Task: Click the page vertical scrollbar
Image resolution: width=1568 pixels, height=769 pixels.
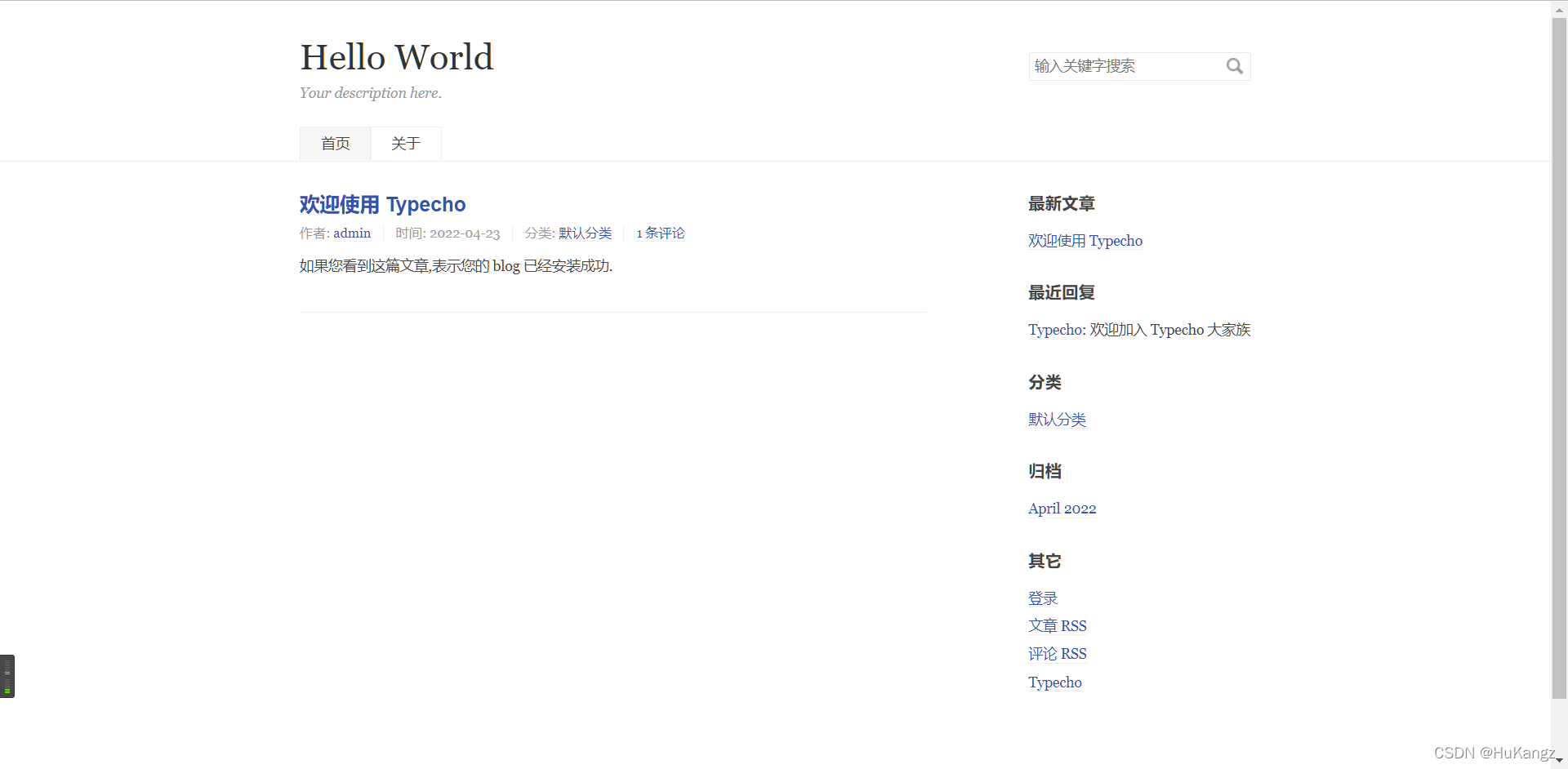Action: (1559, 358)
